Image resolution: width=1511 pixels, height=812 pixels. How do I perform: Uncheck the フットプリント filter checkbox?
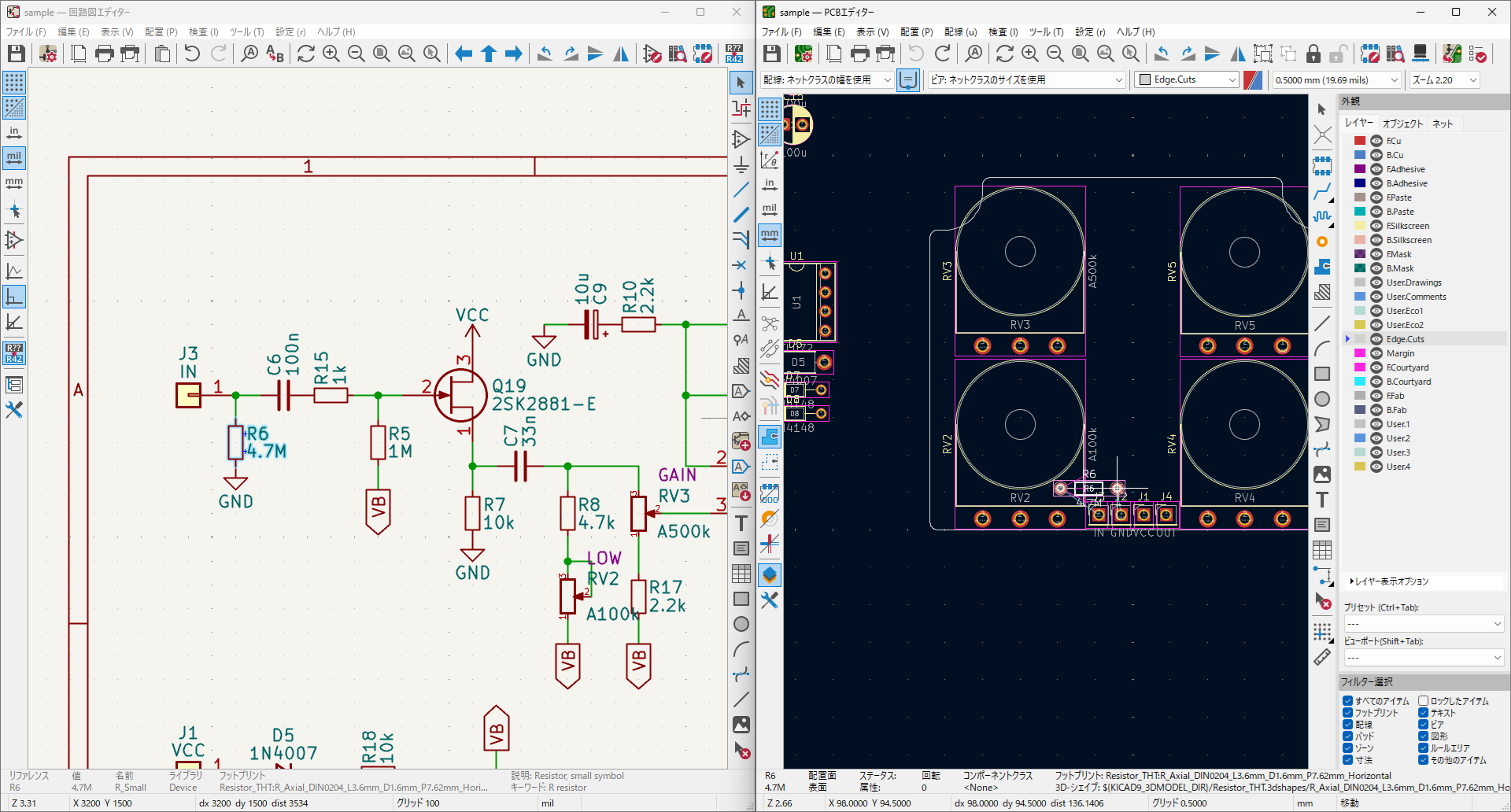(x=1347, y=713)
